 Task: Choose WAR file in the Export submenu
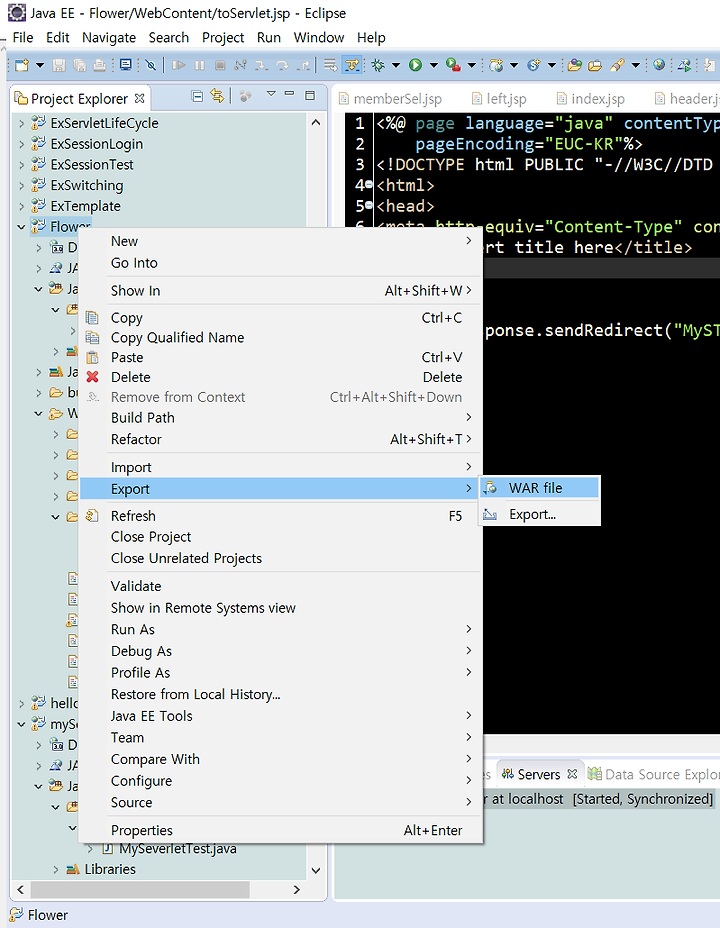click(539, 488)
